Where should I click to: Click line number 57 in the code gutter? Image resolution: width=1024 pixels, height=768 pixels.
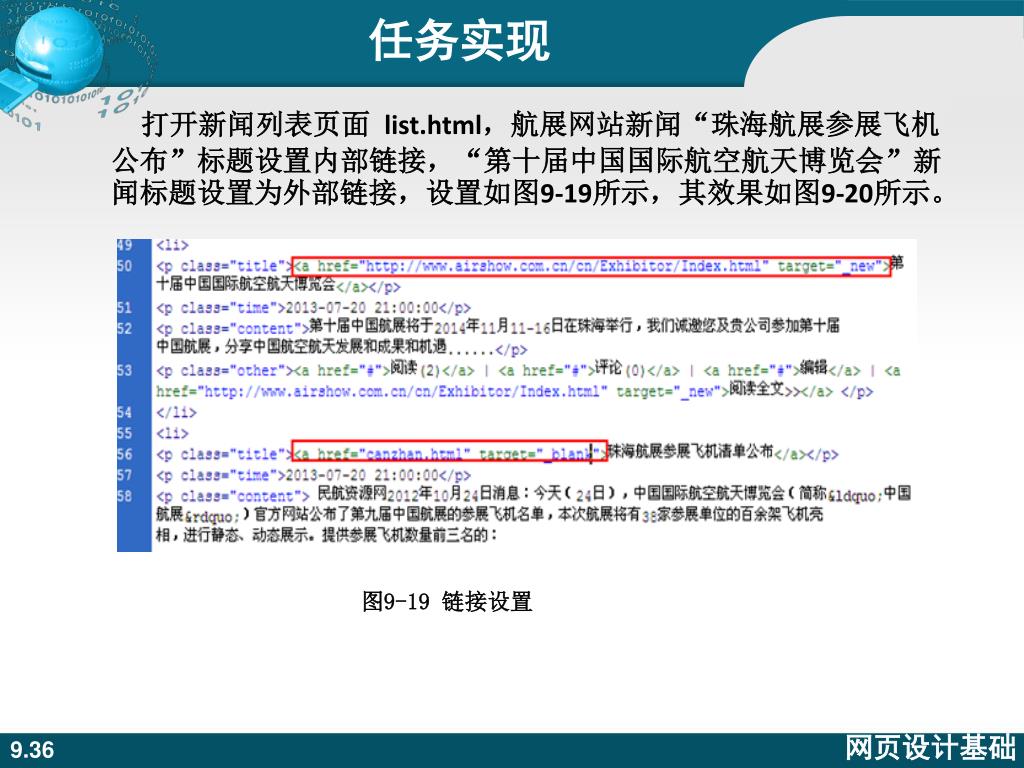click(x=125, y=475)
